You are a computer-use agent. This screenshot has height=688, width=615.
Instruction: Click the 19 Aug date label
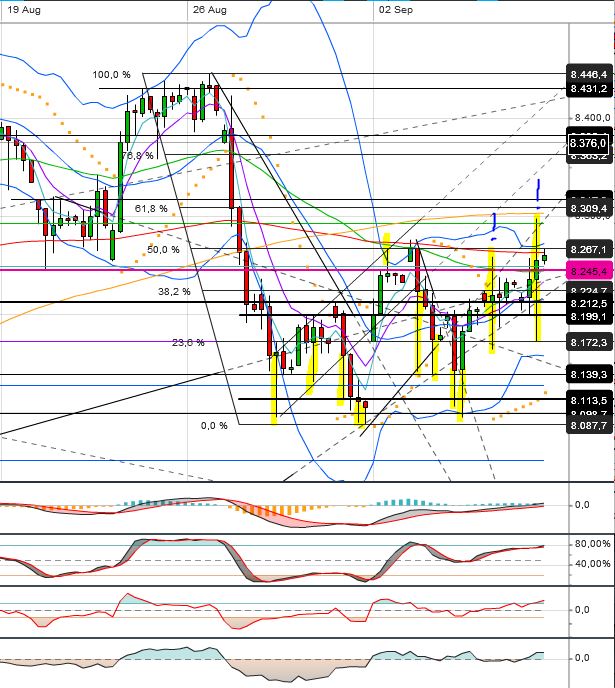tap(24, 10)
